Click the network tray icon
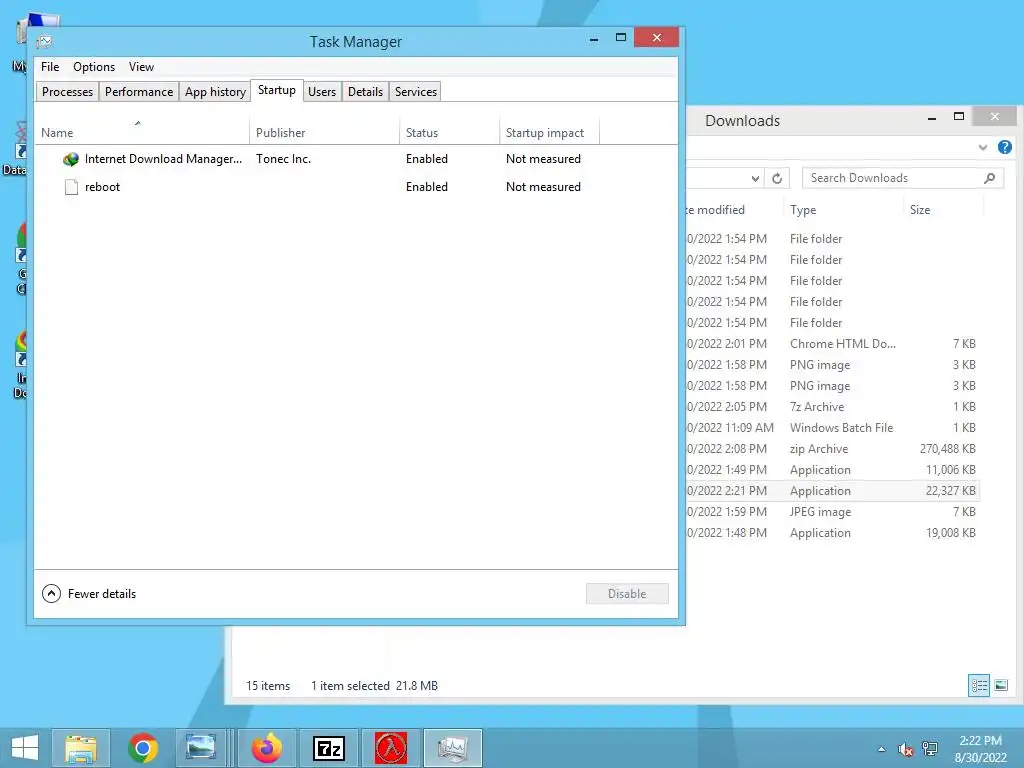Image resolution: width=1024 pixels, height=768 pixels. pos(930,749)
